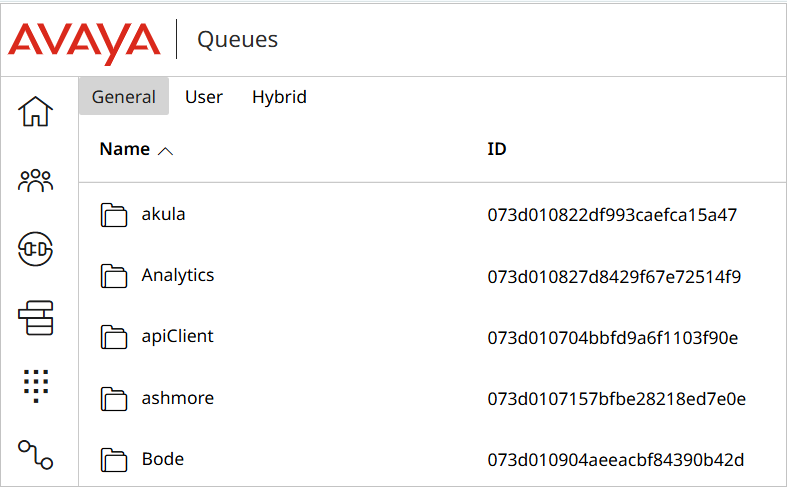The width and height of the screenshot is (787, 487).
Task: Open the Home icon in sidebar
Action: 36,111
